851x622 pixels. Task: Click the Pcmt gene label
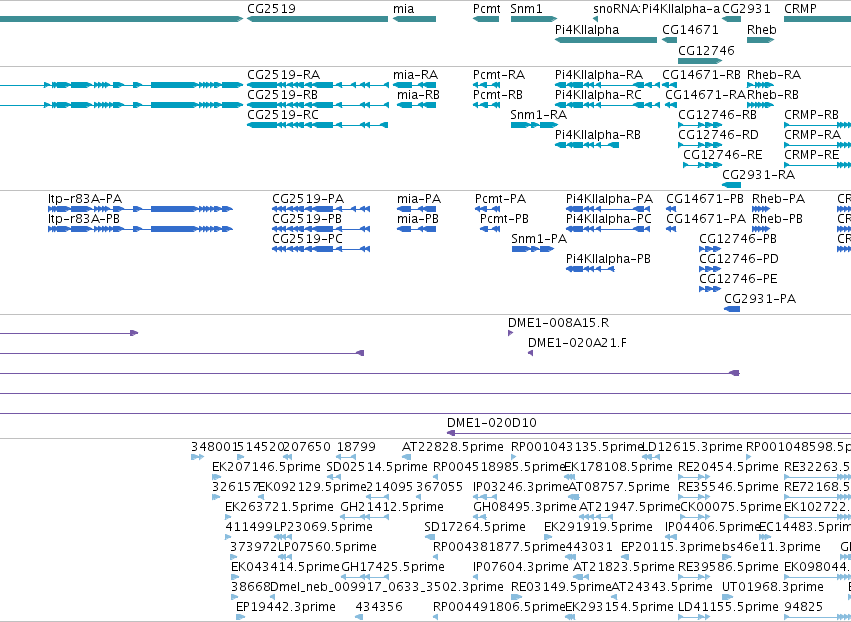[x=486, y=9]
